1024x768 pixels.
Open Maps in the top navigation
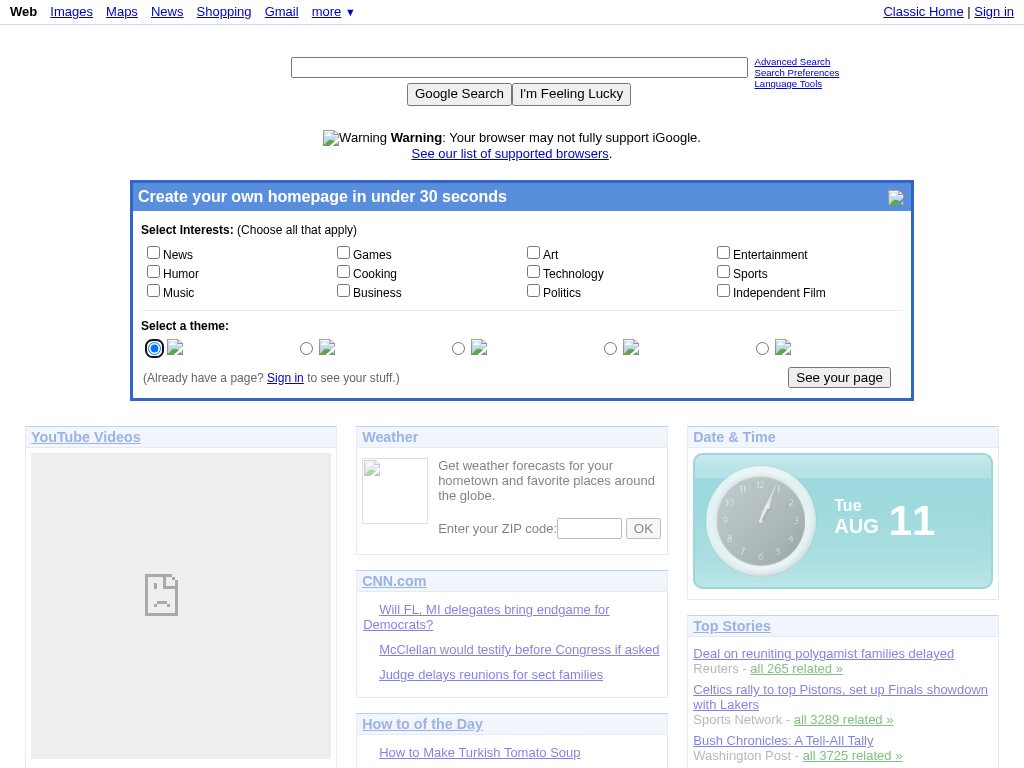(x=121, y=12)
